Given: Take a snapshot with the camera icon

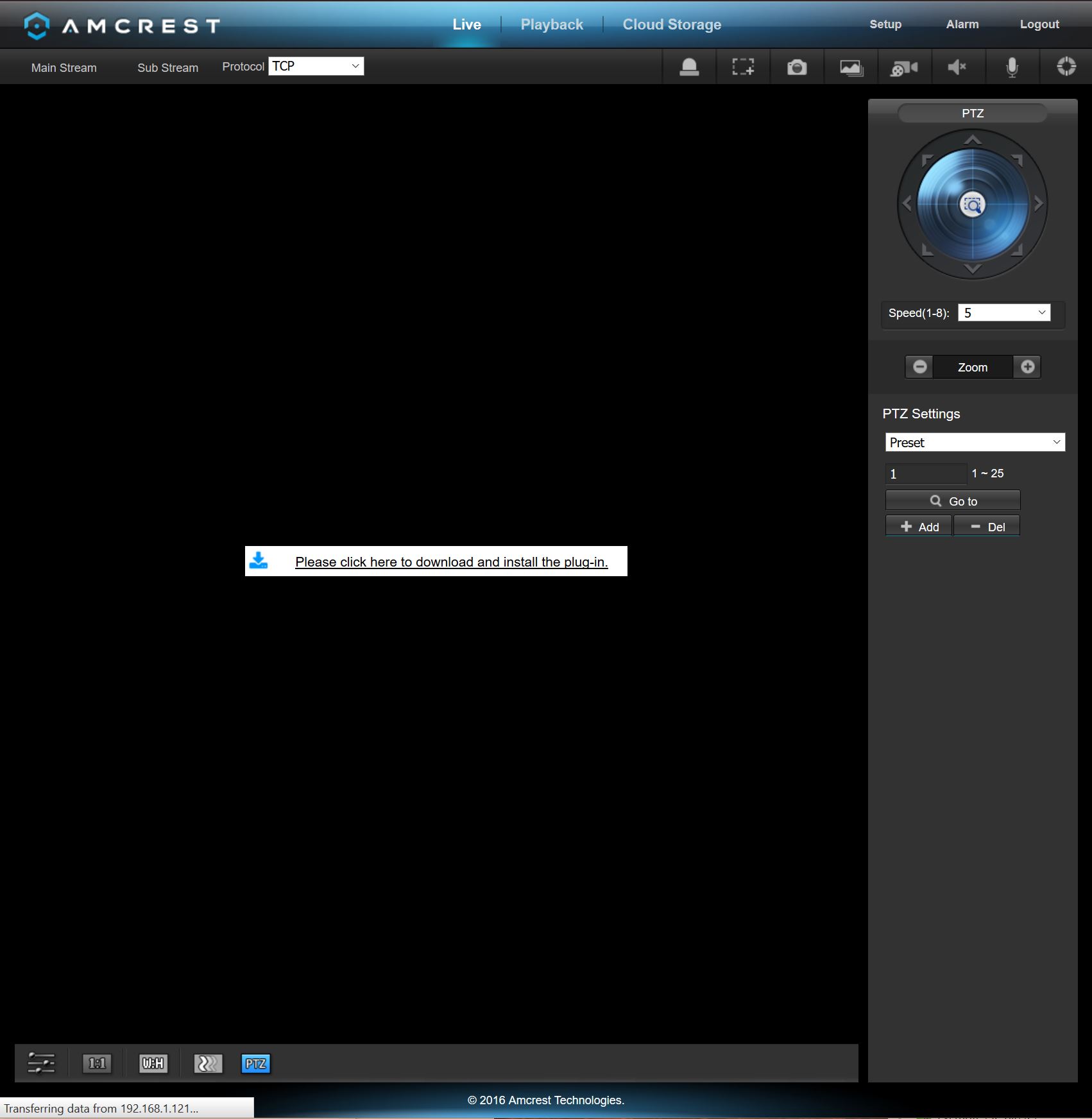Looking at the screenshot, I should [x=797, y=67].
